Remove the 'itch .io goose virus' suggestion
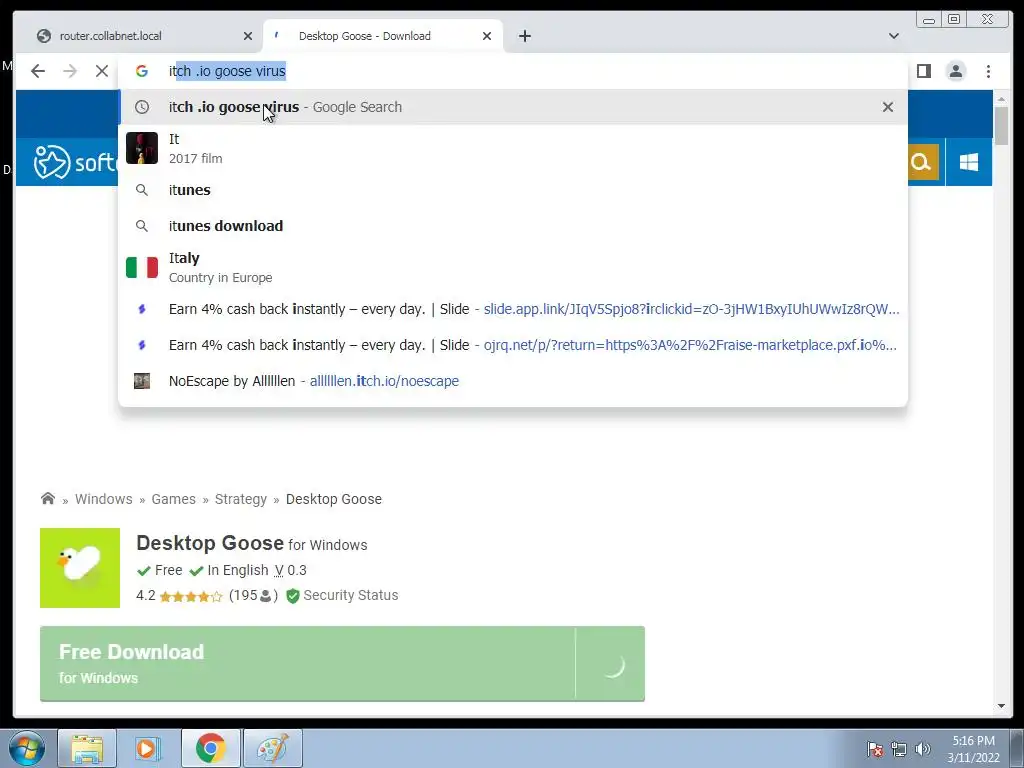1024x768 pixels. tap(888, 107)
